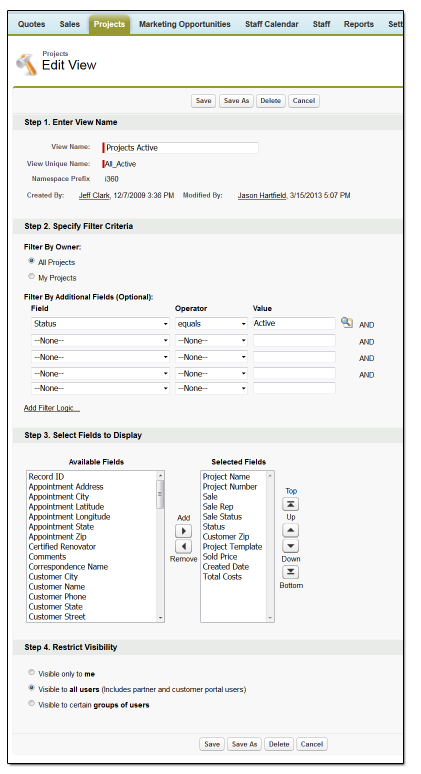Screen dimensions: 421x774
Task: Click the Projects hammer icon in header
Action: coord(27,64)
